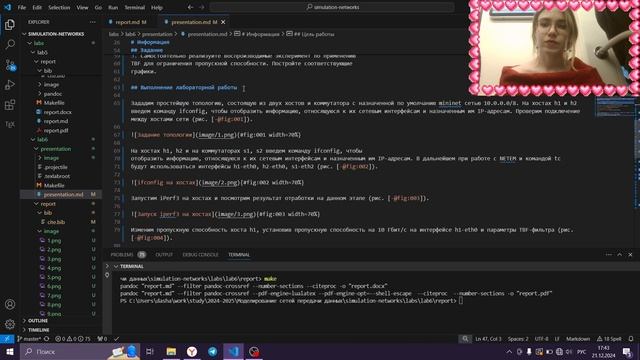Collapse the lab5 folder
640x360 pixels.
pyautogui.click(x=42, y=52)
